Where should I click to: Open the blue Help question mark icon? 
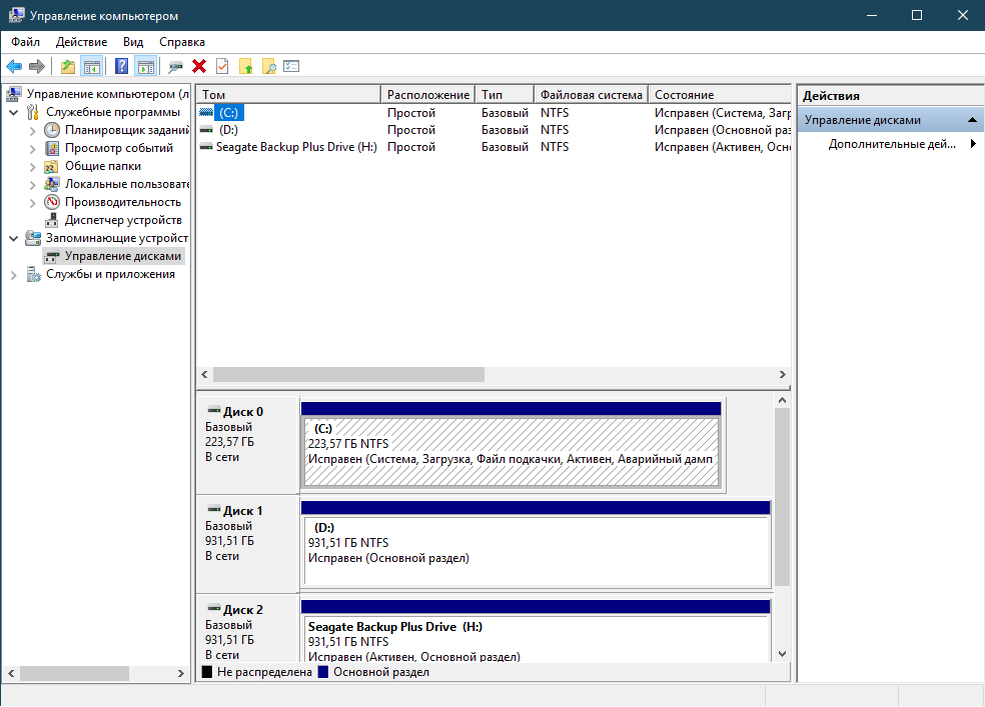tap(122, 66)
